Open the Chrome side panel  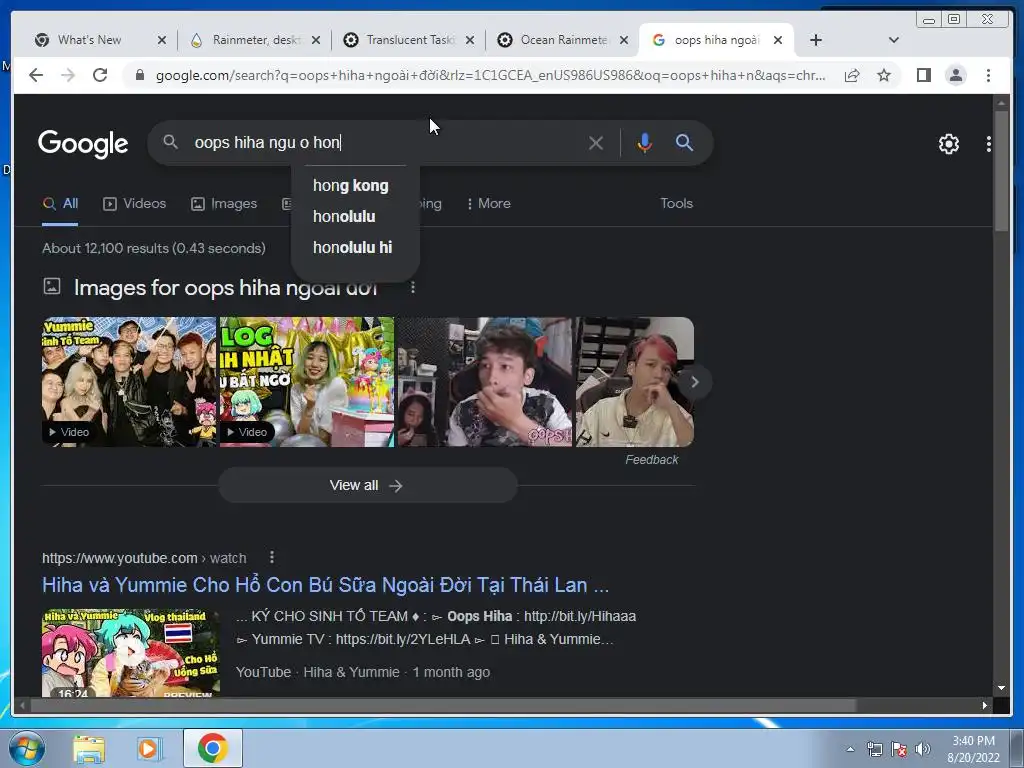point(923,75)
